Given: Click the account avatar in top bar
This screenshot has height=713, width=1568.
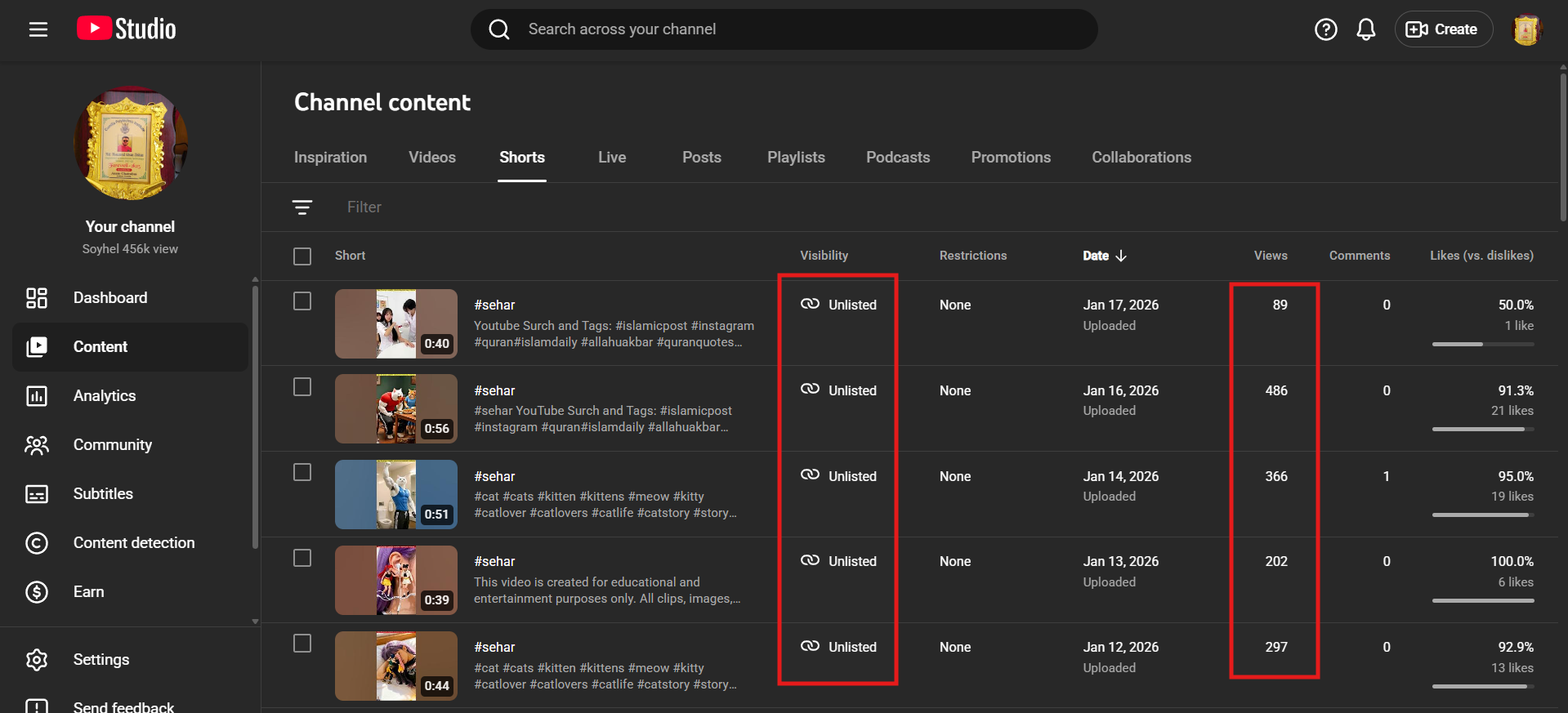Looking at the screenshot, I should pos(1526,30).
